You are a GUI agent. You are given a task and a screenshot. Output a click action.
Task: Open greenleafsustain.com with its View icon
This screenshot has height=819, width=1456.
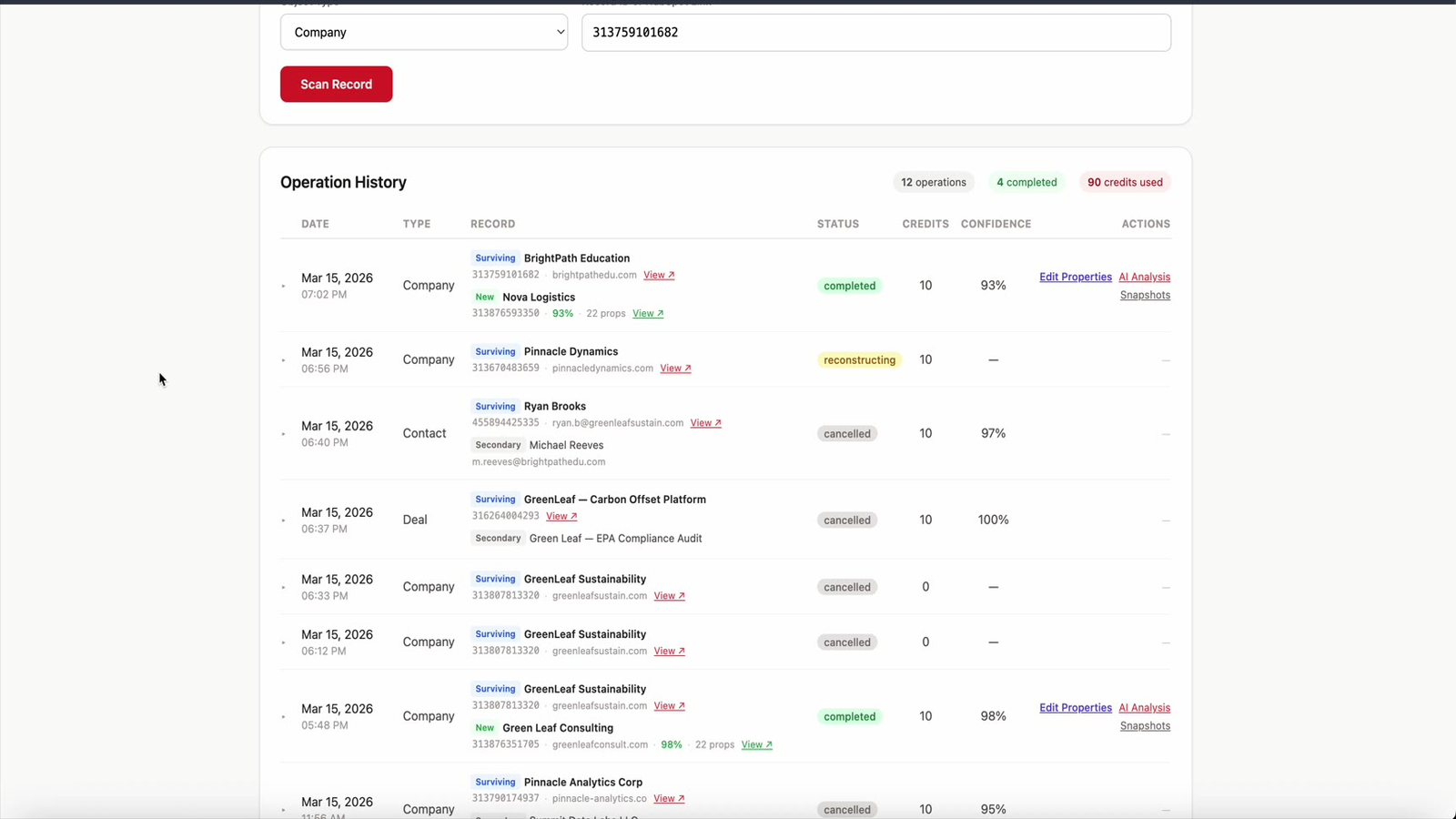669,596
